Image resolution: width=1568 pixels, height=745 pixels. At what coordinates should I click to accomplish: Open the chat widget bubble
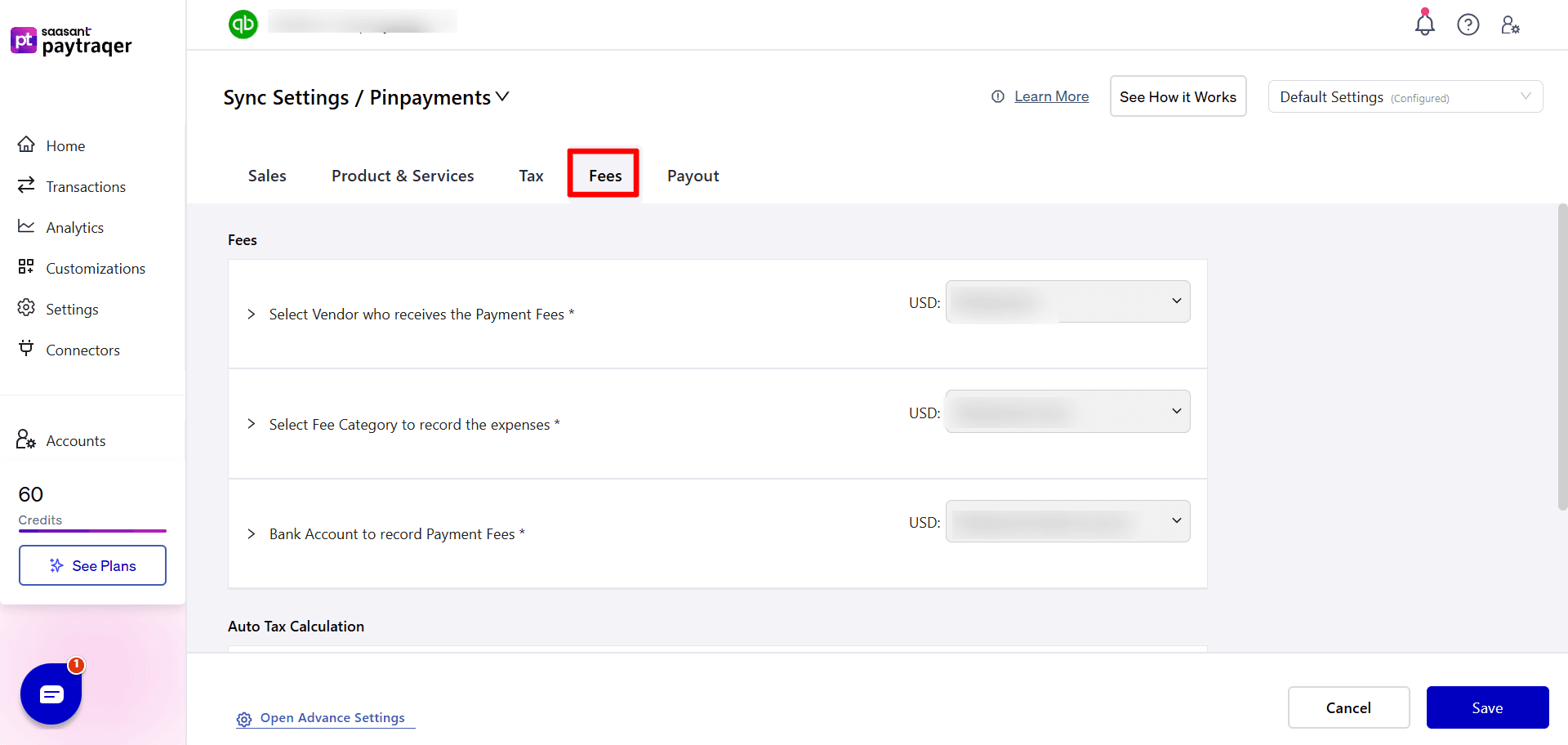pos(51,694)
